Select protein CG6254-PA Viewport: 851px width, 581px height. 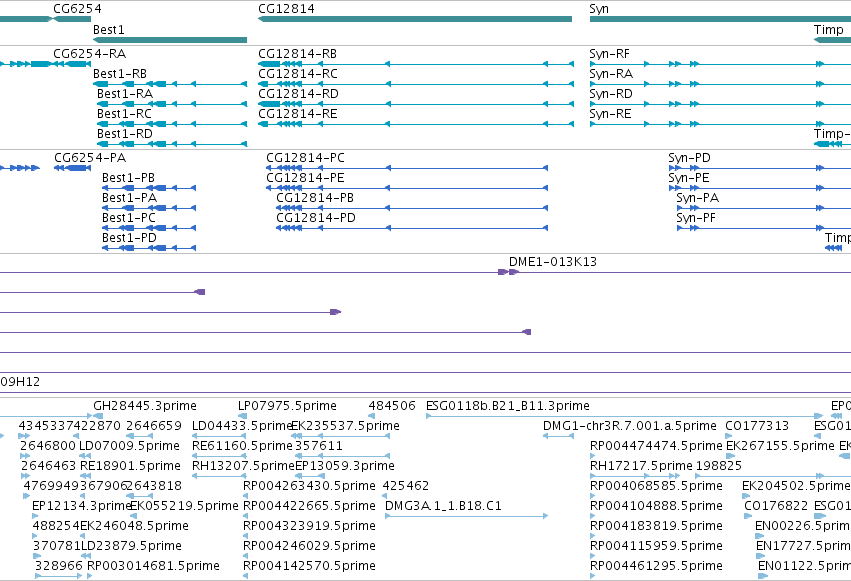[73, 168]
